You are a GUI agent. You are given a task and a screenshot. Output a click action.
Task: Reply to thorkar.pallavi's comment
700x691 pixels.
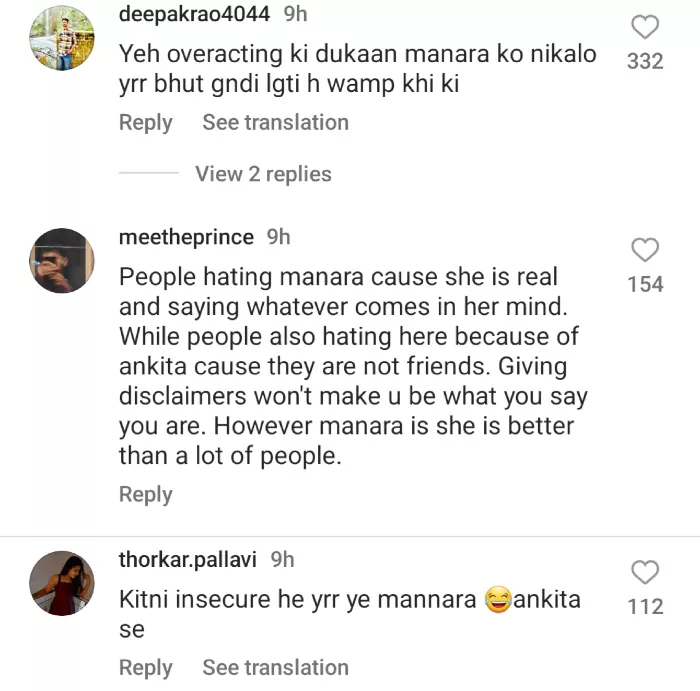pyautogui.click(x=145, y=667)
